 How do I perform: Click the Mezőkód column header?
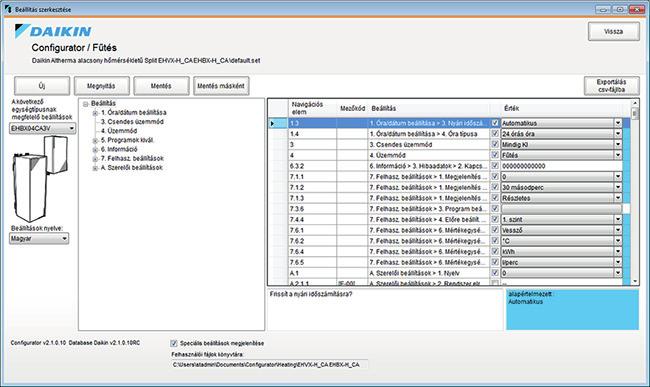tap(352, 108)
